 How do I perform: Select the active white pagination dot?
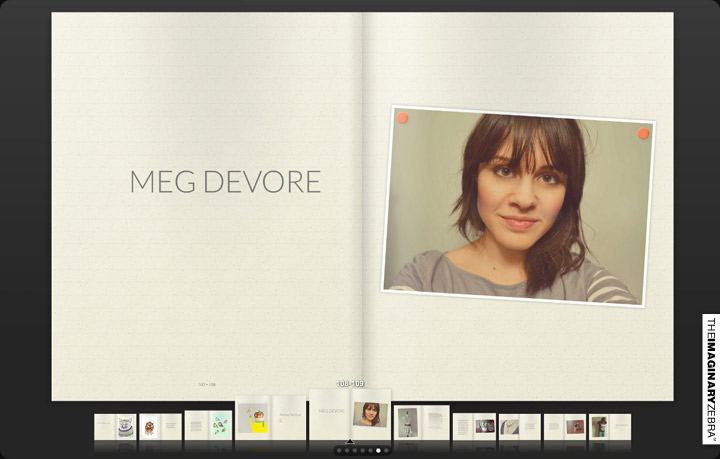[378, 451]
